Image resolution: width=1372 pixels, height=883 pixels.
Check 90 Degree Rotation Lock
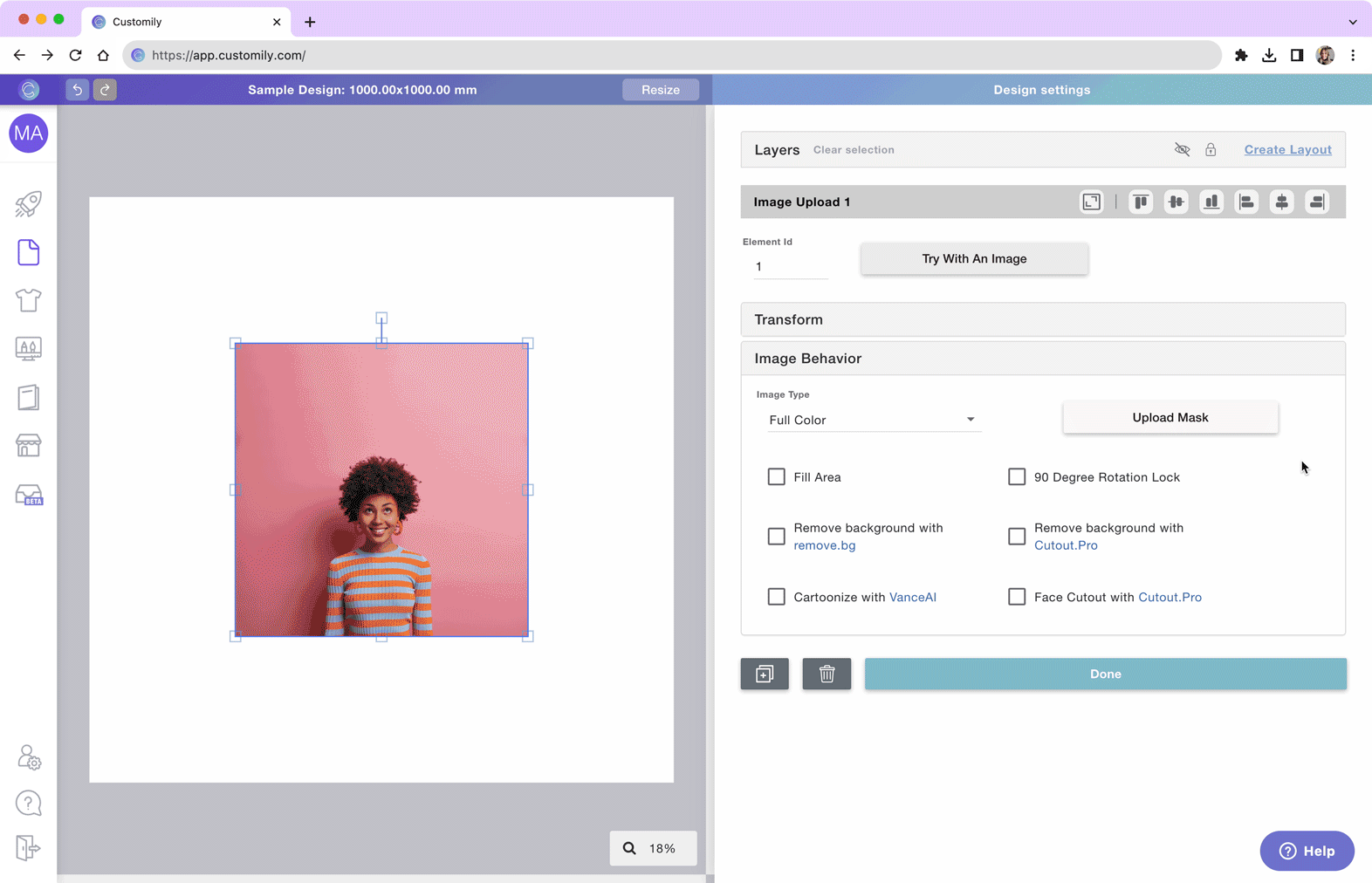(1017, 476)
